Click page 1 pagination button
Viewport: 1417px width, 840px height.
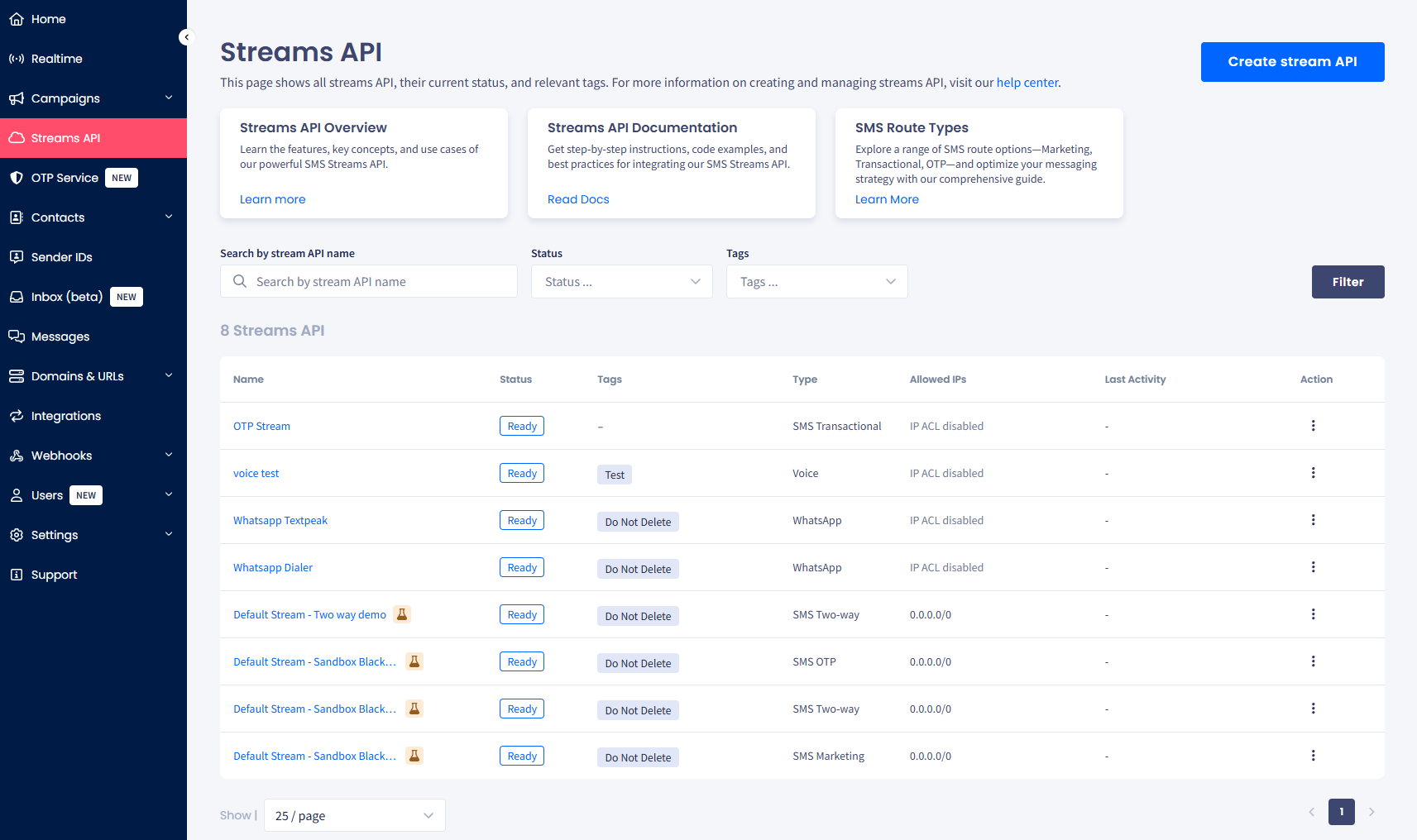coord(1342,812)
